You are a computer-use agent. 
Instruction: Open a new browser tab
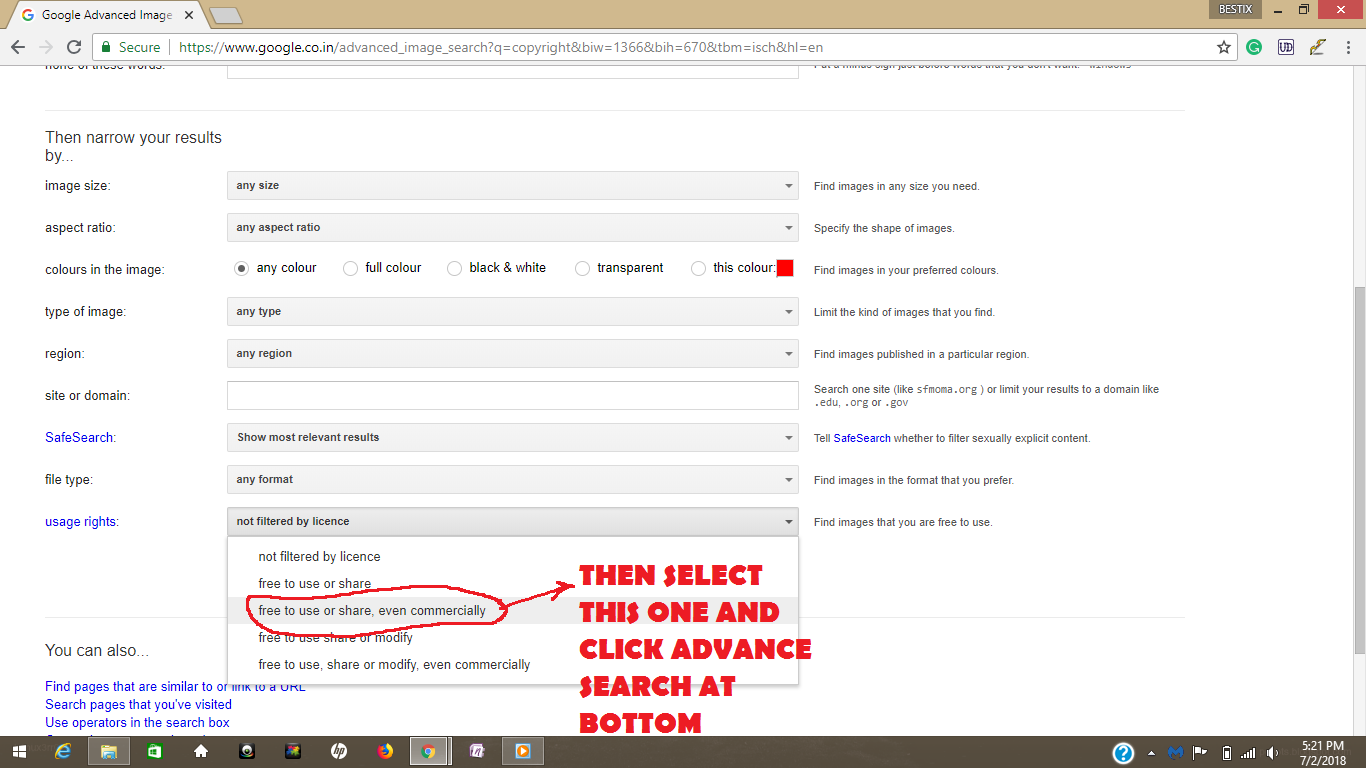tap(226, 15)
